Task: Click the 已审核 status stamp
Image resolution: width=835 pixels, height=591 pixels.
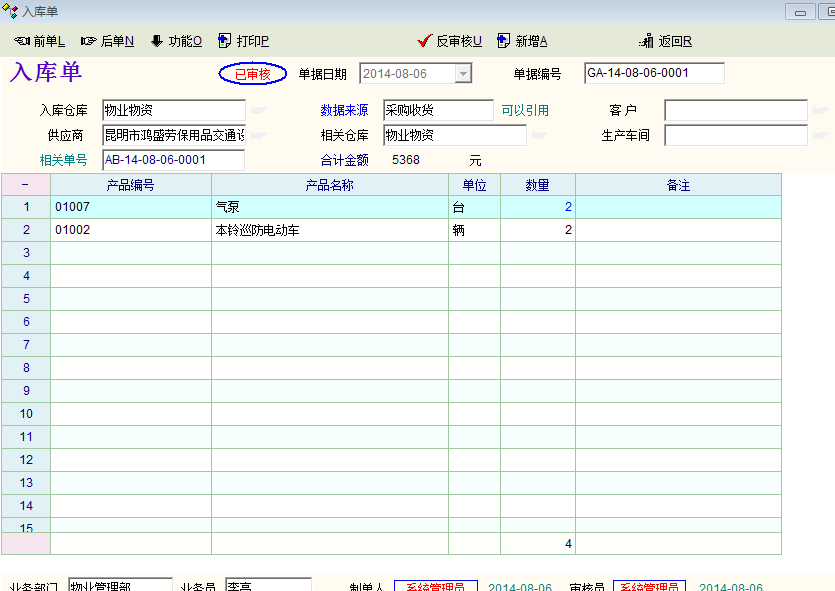Action: 252,74
